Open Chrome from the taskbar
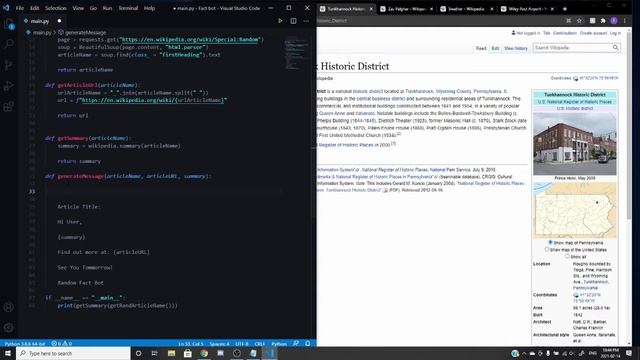640x360 pixels. (x=204, y=353)
